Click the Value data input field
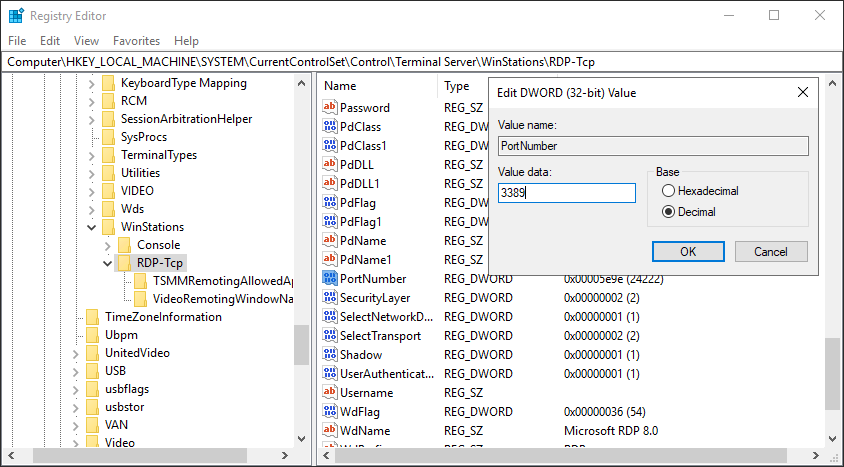 [567, 193]
